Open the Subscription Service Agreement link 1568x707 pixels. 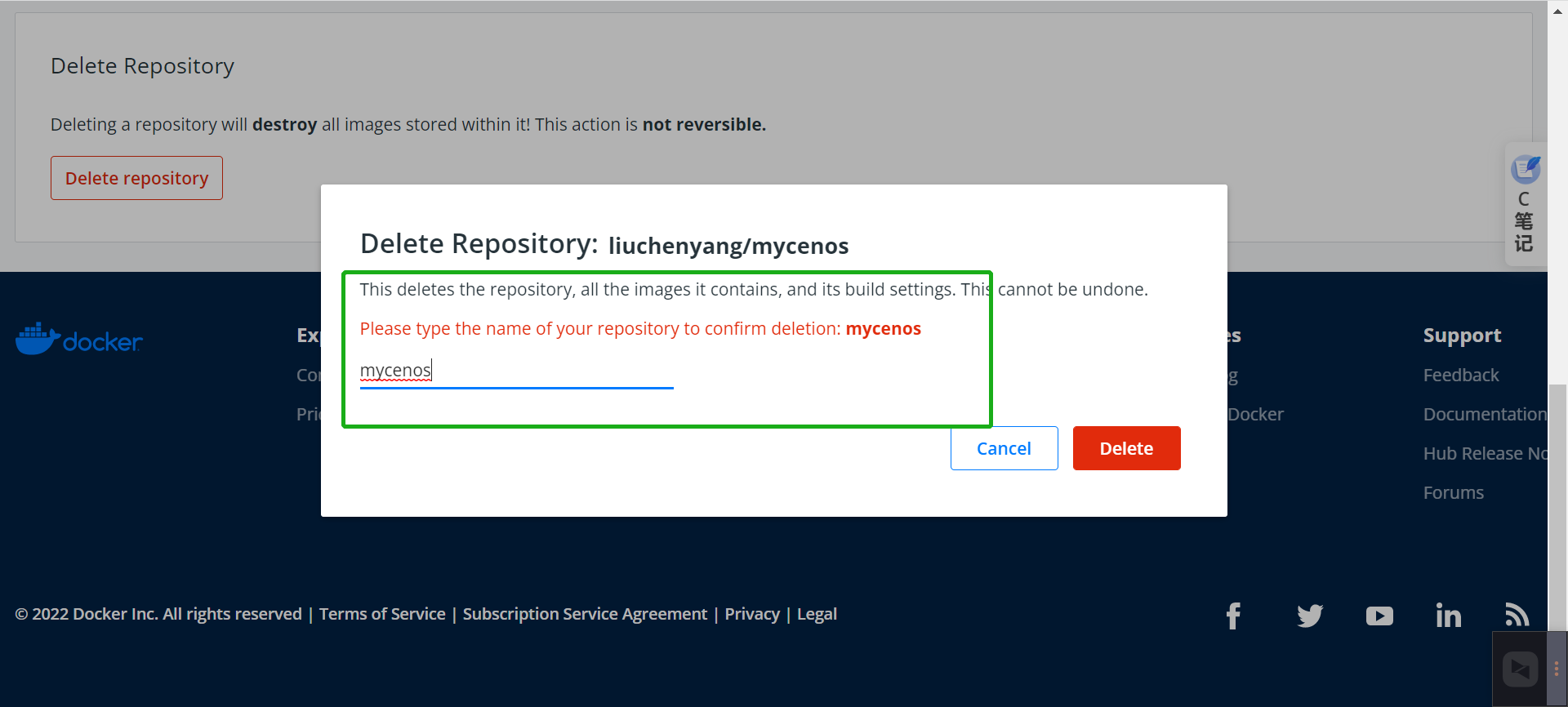[585, 614]
